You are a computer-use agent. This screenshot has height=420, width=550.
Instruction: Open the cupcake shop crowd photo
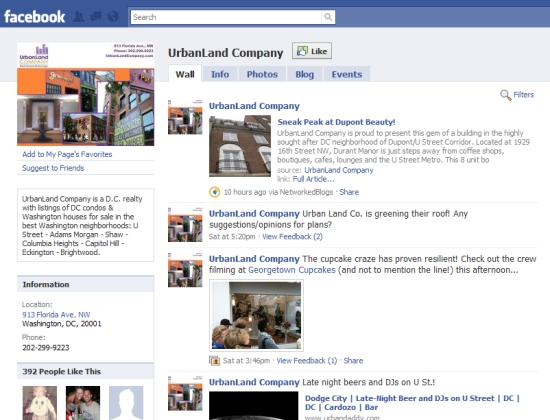[256, 315]
